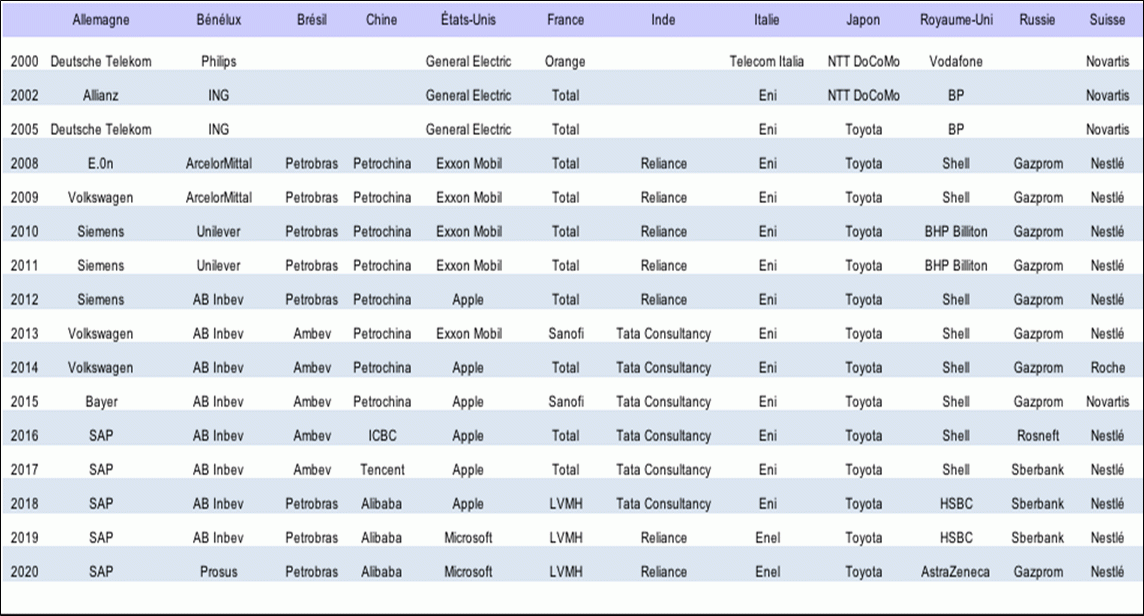1144x616 pixels.
Task: Select the 2020 row label
Action: pyautogui.click(x=24, y=571)
